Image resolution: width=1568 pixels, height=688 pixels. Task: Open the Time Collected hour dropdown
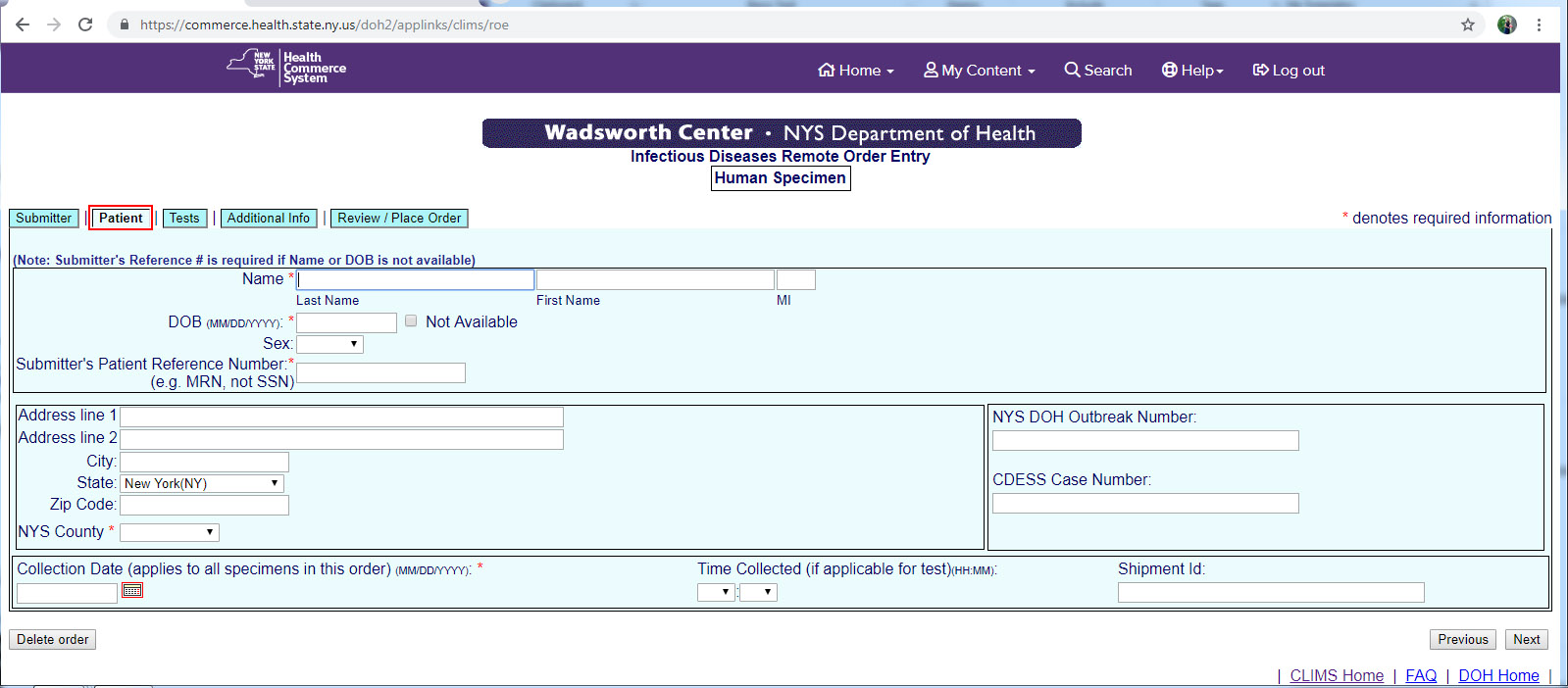(x=716, y=592)
